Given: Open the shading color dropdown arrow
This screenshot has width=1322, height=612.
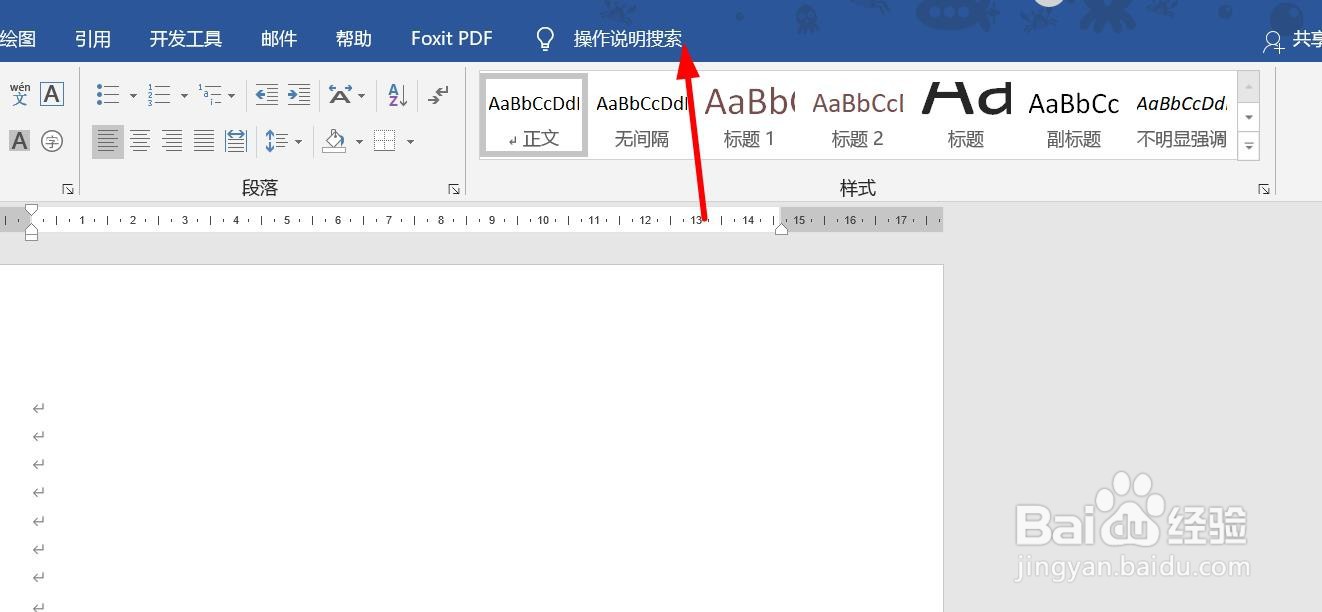Looking at the screenshot, I should click(359, 142).
